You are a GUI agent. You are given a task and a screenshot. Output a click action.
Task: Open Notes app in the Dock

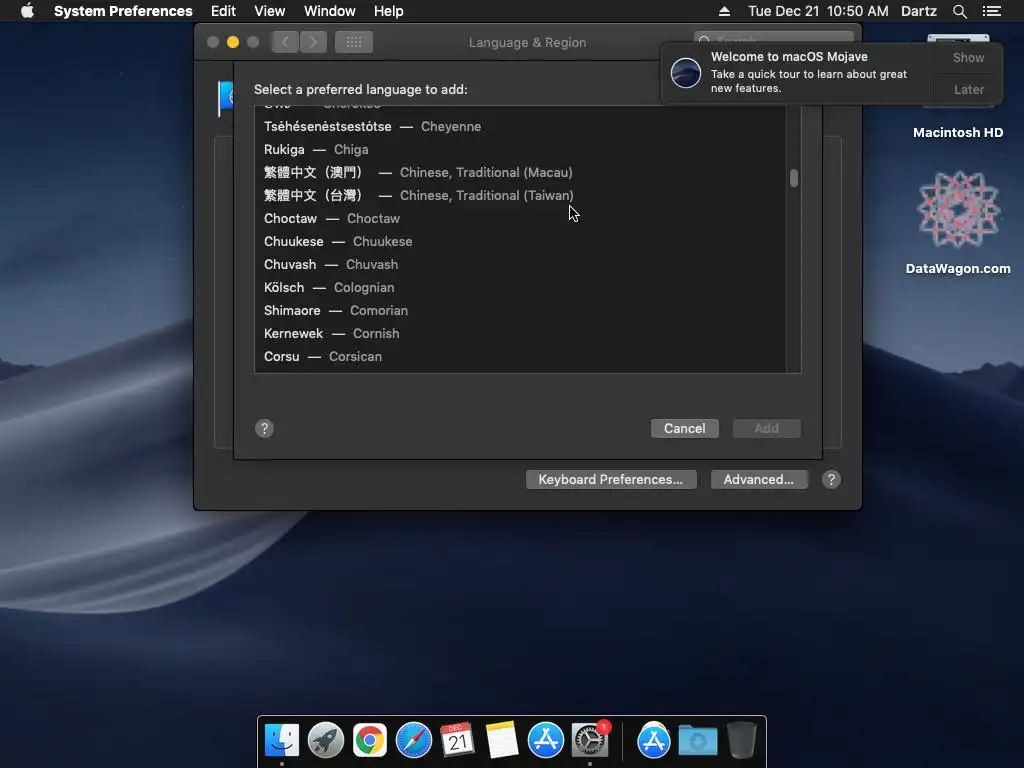point(502,740)
